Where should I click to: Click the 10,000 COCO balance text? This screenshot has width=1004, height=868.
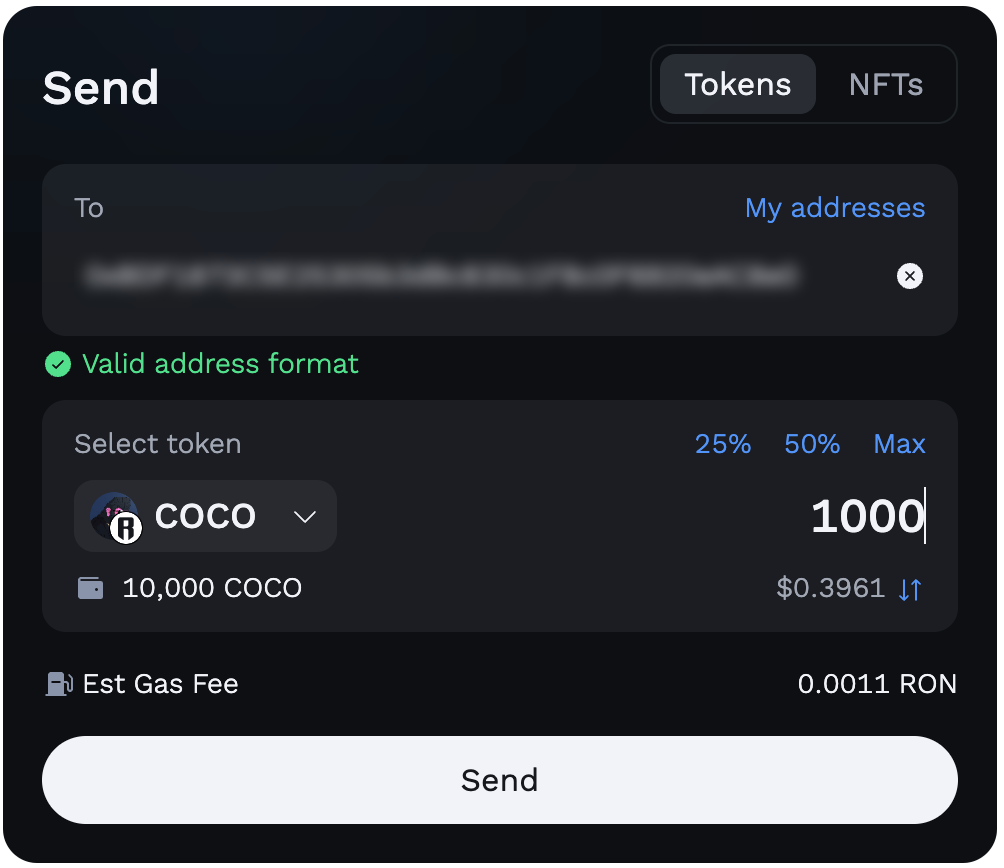(x=212, y=588)
